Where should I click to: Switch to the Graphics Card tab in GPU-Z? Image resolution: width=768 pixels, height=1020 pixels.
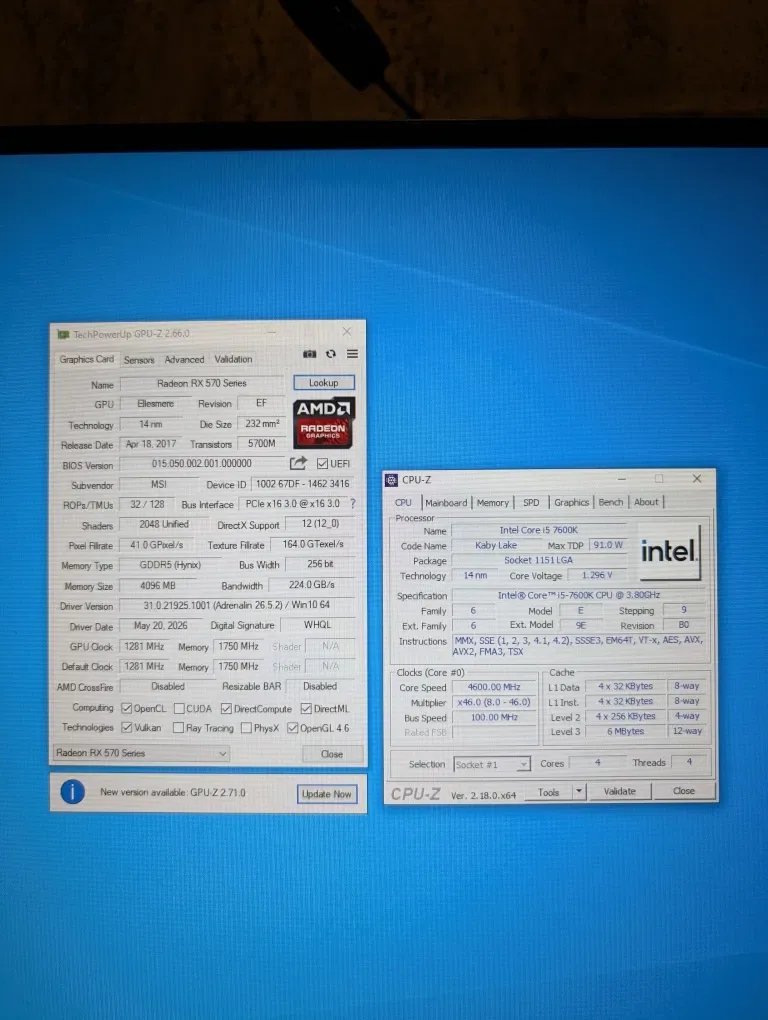coord(86,359)
